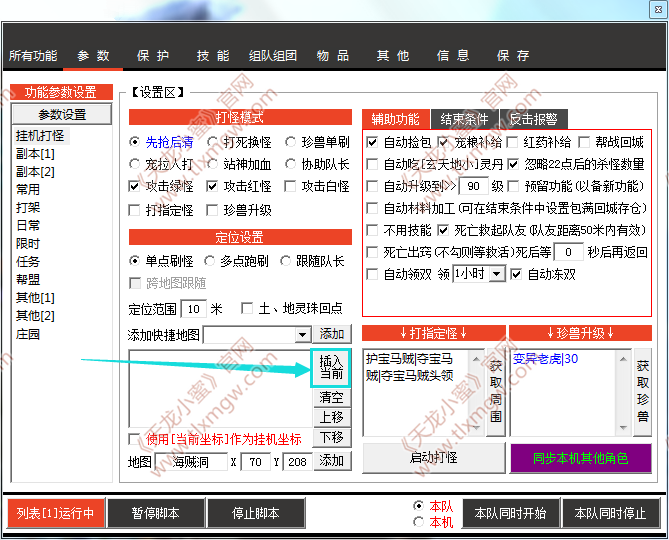Click the 插入当前 button

pos(331,368)
